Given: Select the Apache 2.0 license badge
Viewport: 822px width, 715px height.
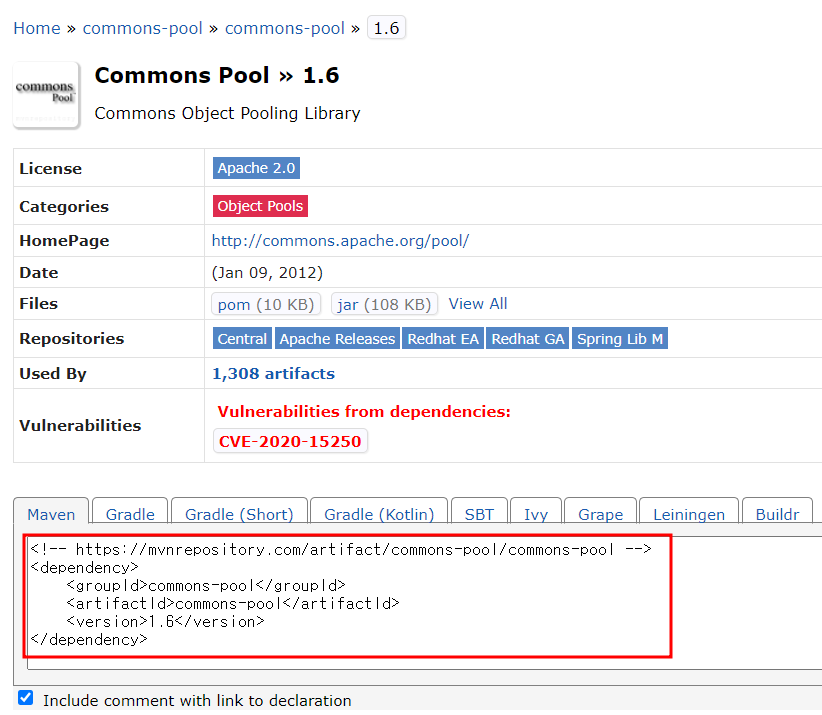Looking at the screenshot, I should tap(255, 167).
